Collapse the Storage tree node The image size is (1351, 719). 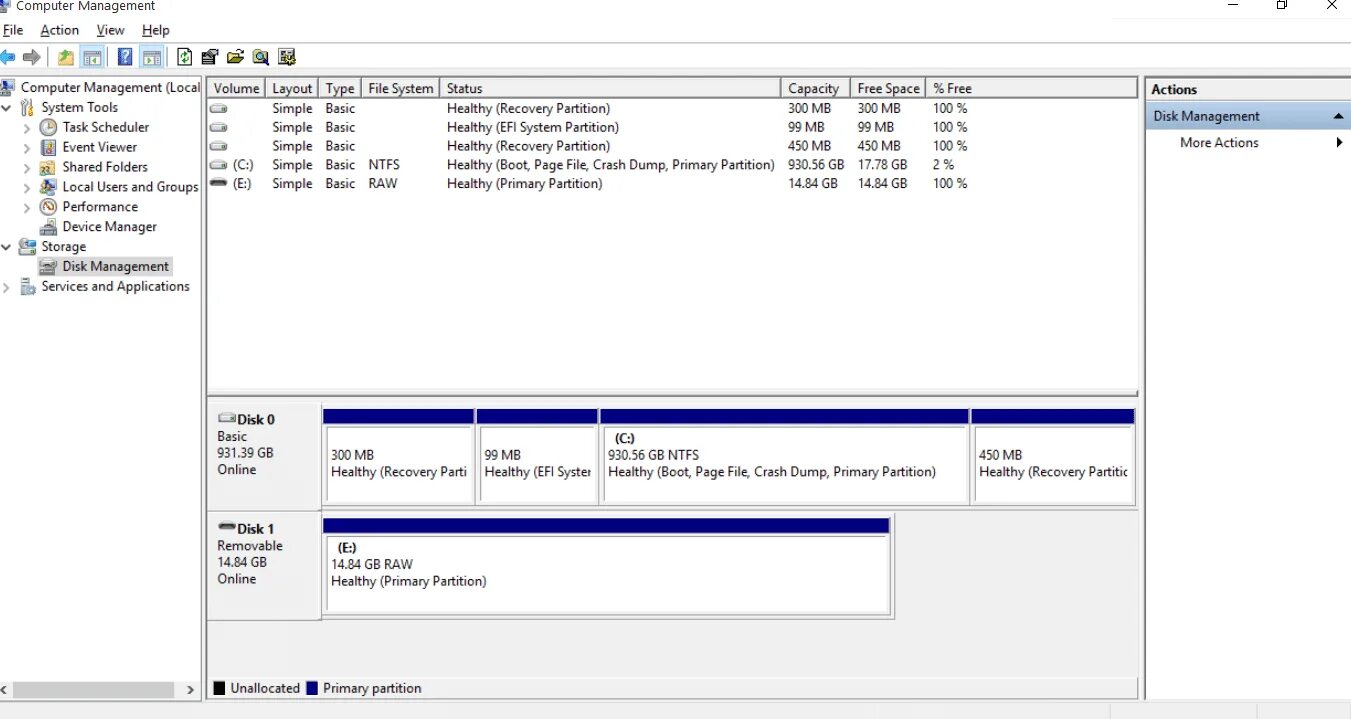(7, 247)
